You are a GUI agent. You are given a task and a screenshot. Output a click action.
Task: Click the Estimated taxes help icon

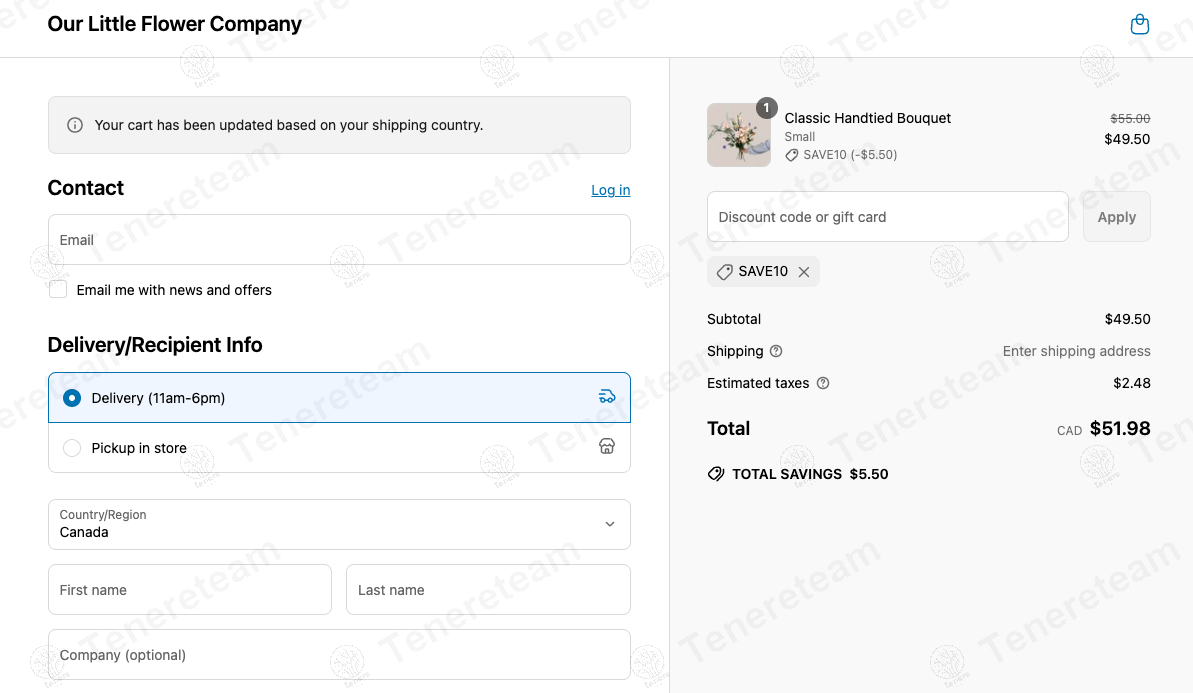click(x=823, y=383)
